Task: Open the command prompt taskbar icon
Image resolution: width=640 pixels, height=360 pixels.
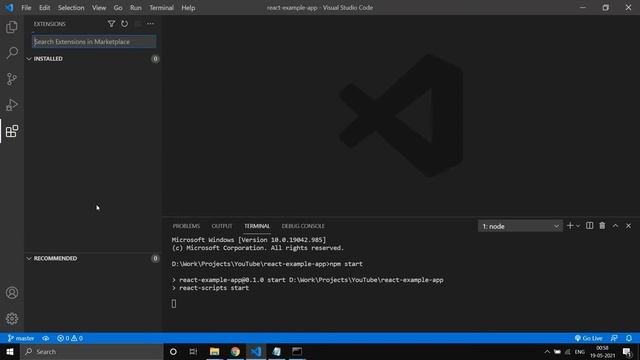Action: pyautogui.click(x=297, y=351)
